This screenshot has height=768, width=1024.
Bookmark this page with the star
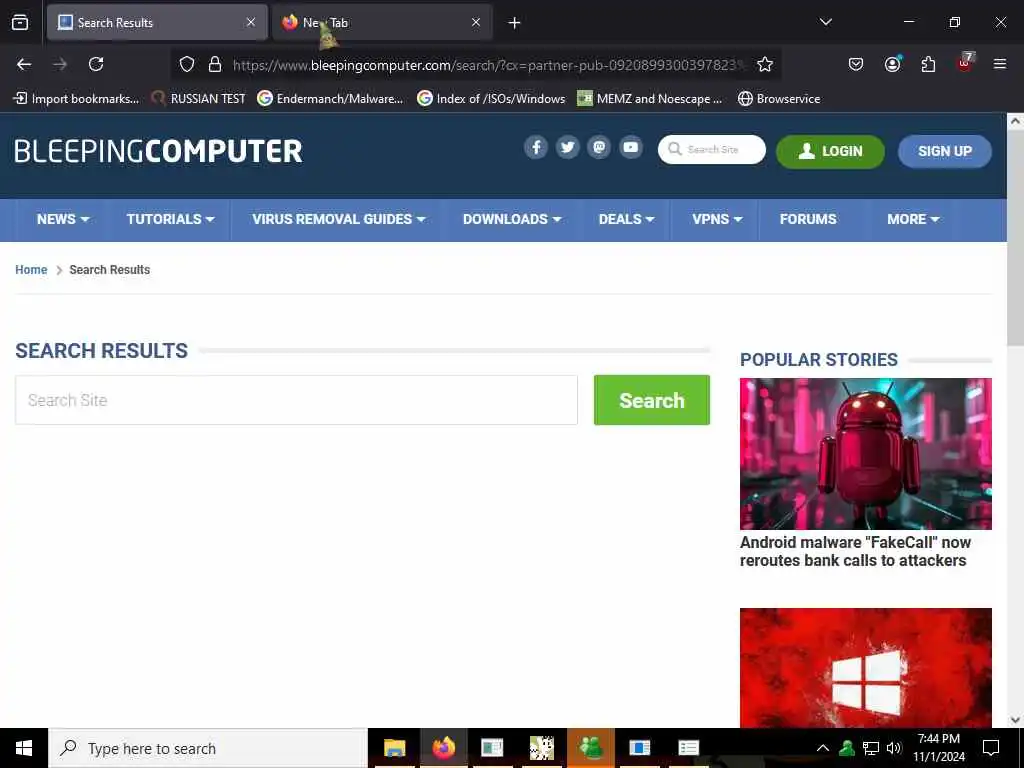pos(765,64)
